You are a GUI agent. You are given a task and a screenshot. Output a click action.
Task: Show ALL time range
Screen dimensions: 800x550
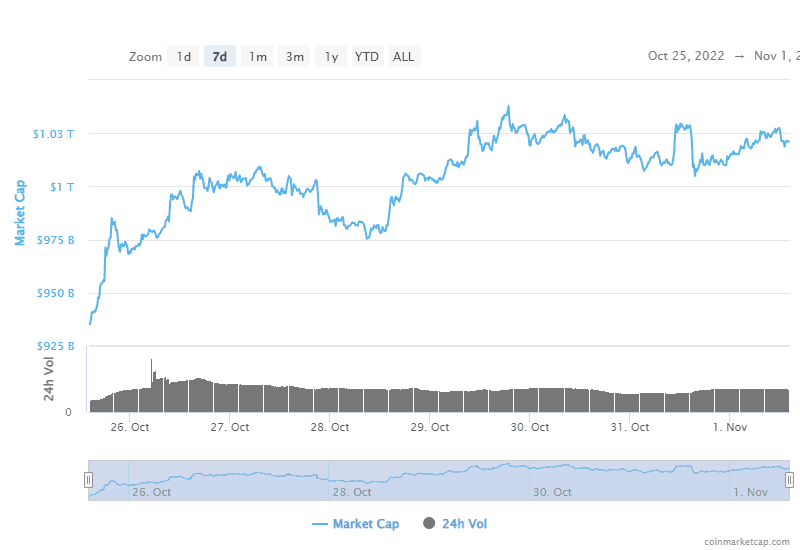(404, 57)
